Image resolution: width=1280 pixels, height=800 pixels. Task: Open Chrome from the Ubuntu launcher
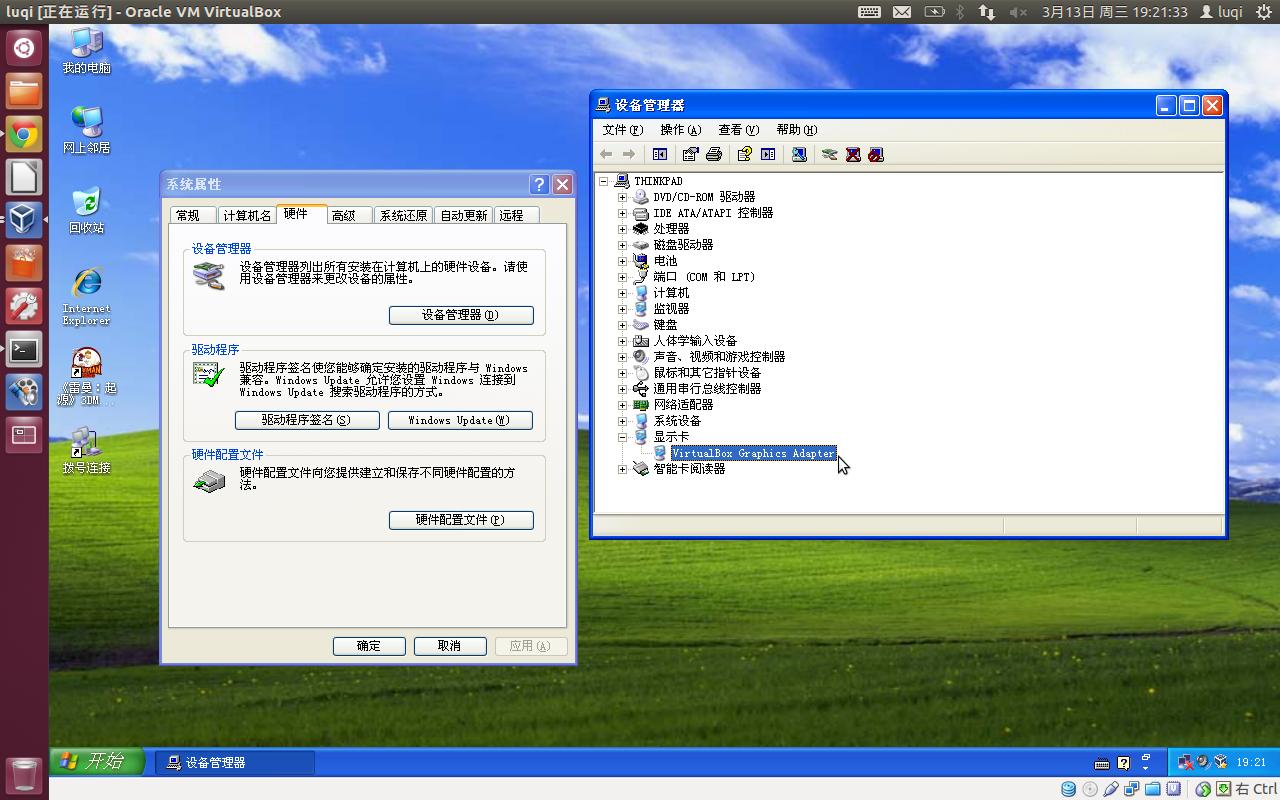24,134
